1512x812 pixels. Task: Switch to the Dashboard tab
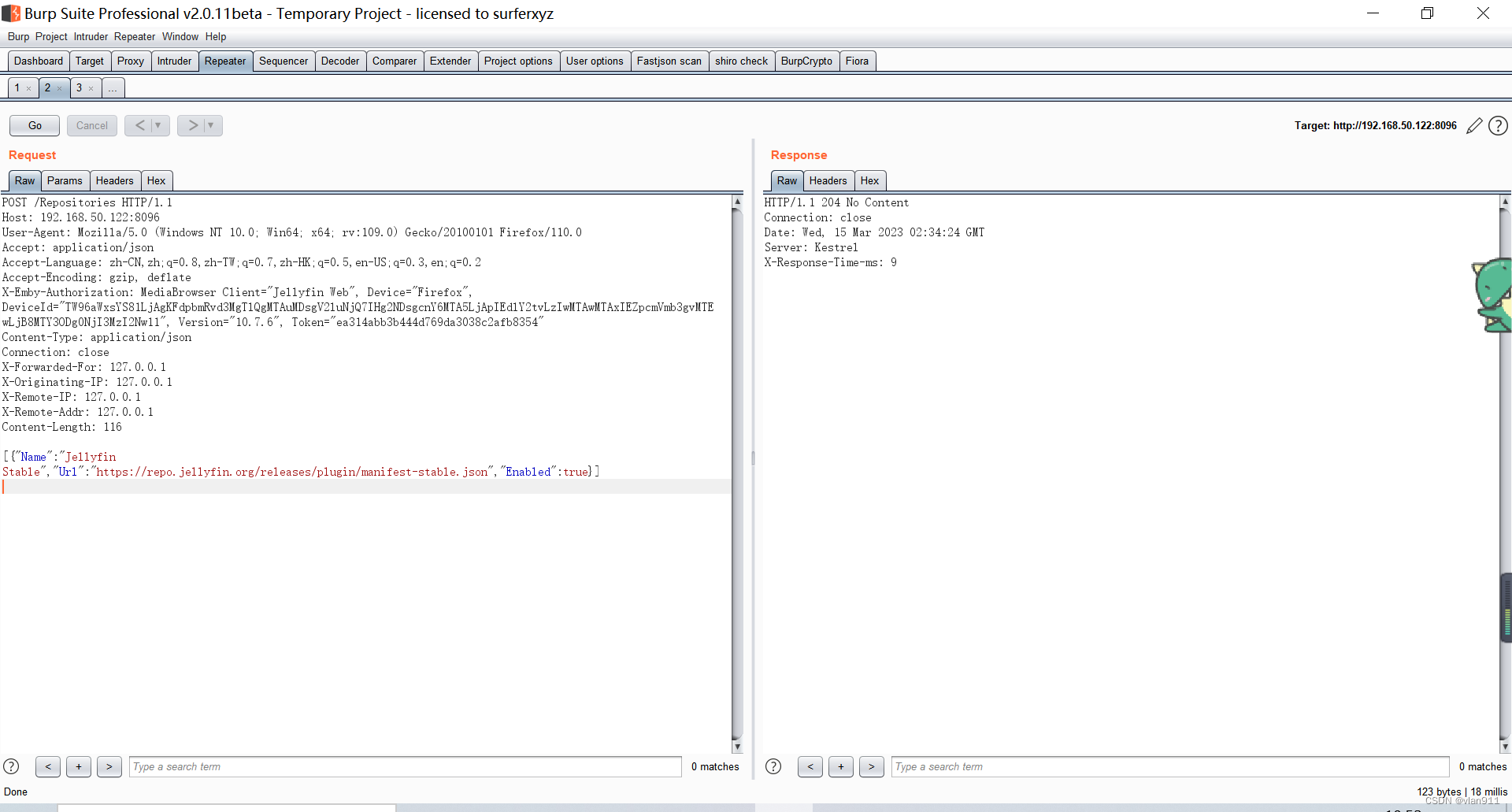(x=39, y=61)
